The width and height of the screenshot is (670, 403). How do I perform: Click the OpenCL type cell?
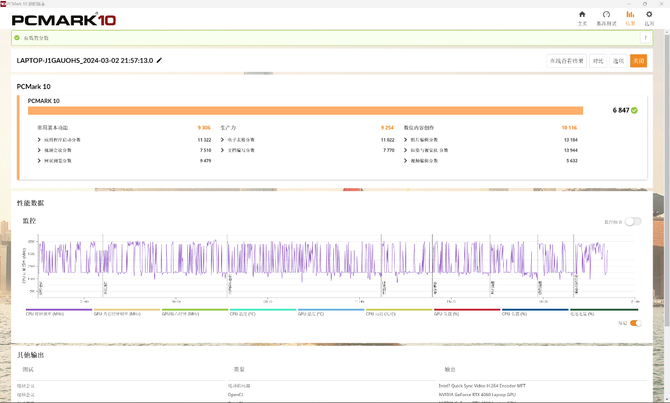(x=235, y=394)
